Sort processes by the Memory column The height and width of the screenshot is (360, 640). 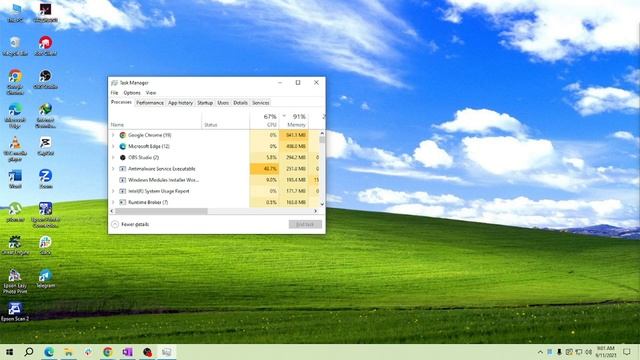293,120
